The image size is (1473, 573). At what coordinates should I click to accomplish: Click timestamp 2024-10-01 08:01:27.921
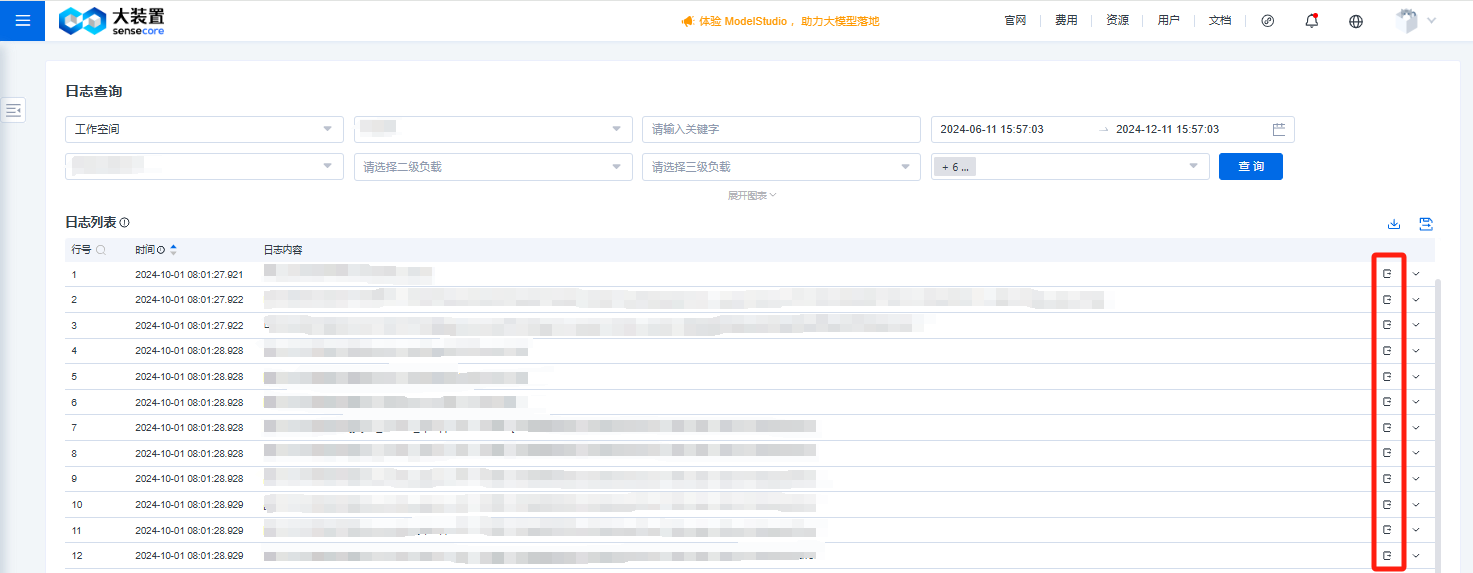point(189,274)
